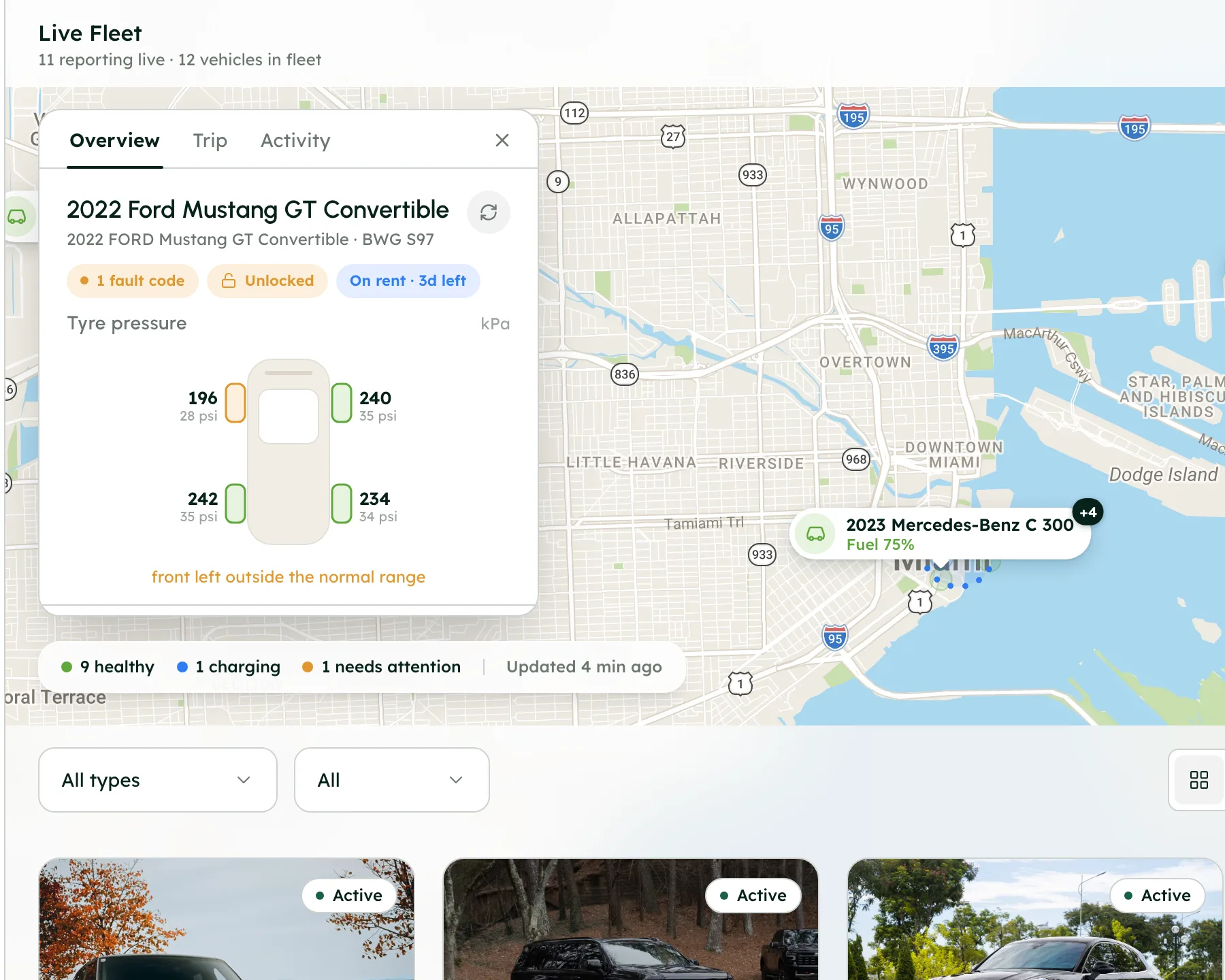Click the BWG S97 plate subtitle
Image resolution: width=1225 pixels, height=980 pixels.
coord(398,240)
